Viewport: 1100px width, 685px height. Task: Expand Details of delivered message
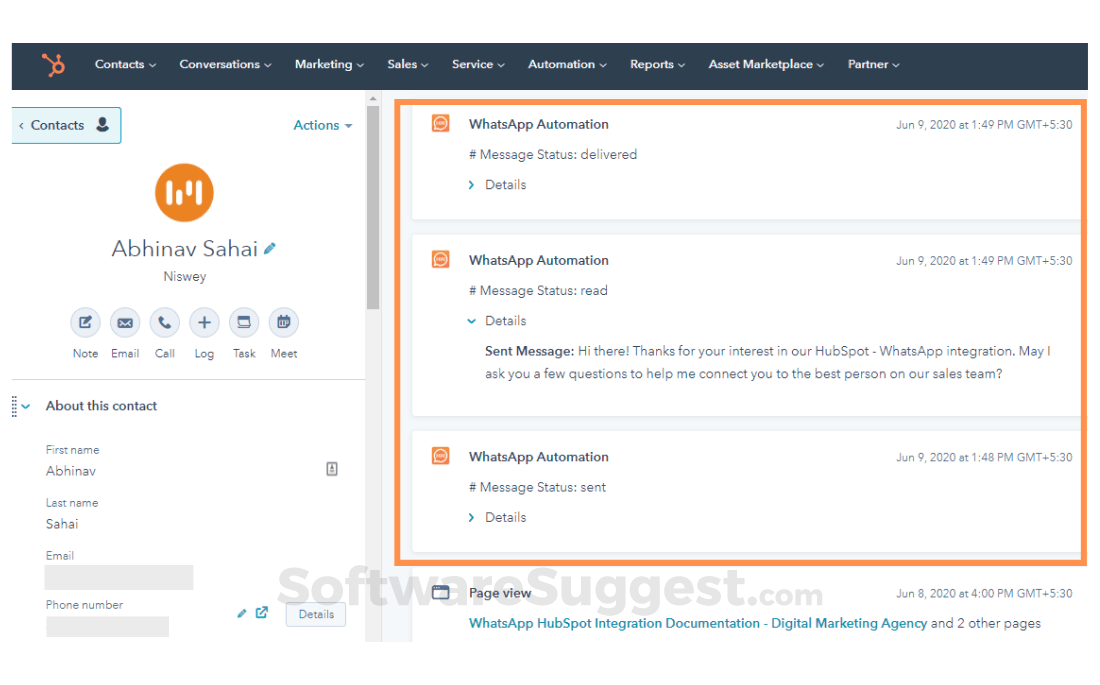pyautogui.click(x=497, y=185)
